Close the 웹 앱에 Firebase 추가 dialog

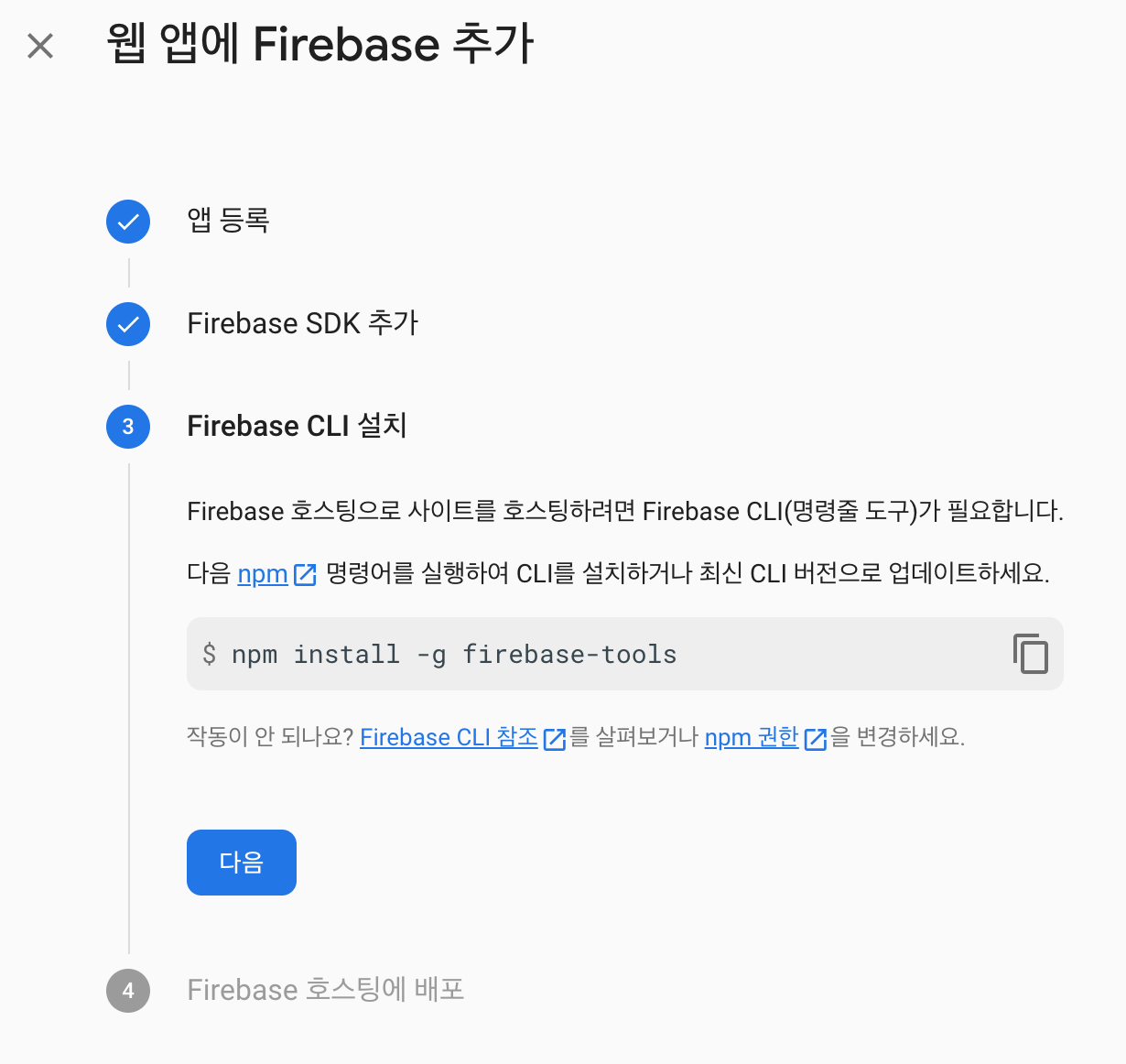pos(40,46)
